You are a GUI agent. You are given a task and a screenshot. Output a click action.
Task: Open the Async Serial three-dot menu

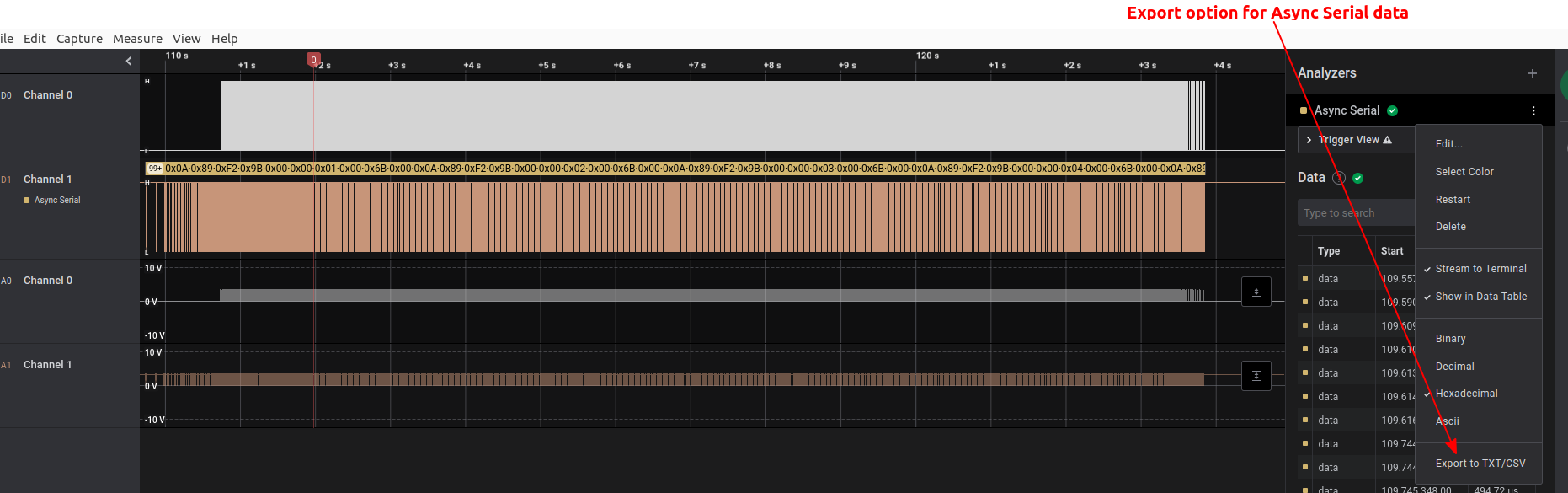coord(1533,110)
